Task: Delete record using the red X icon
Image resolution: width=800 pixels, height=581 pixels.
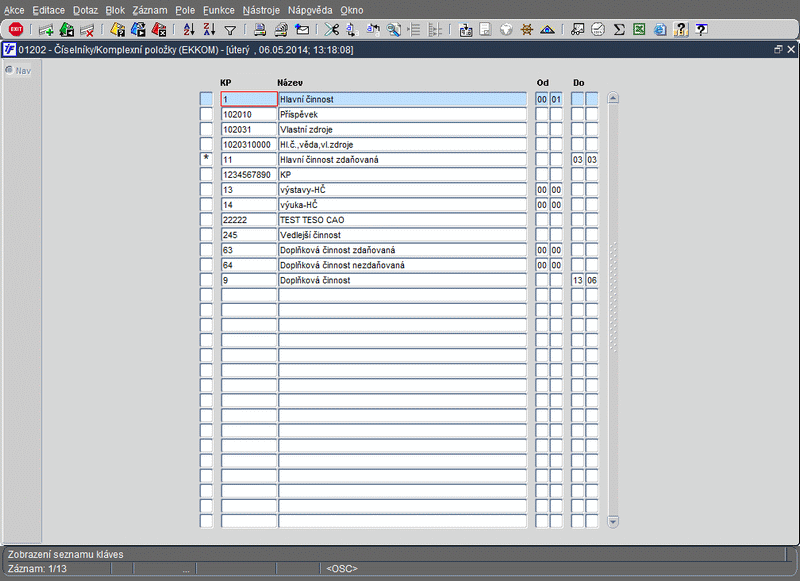Action: point(87,30)
